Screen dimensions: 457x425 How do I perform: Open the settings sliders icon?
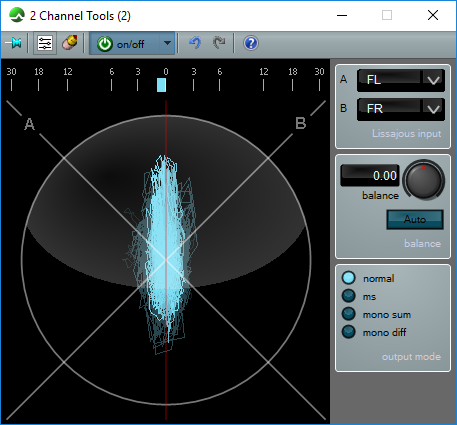point(45,43)
